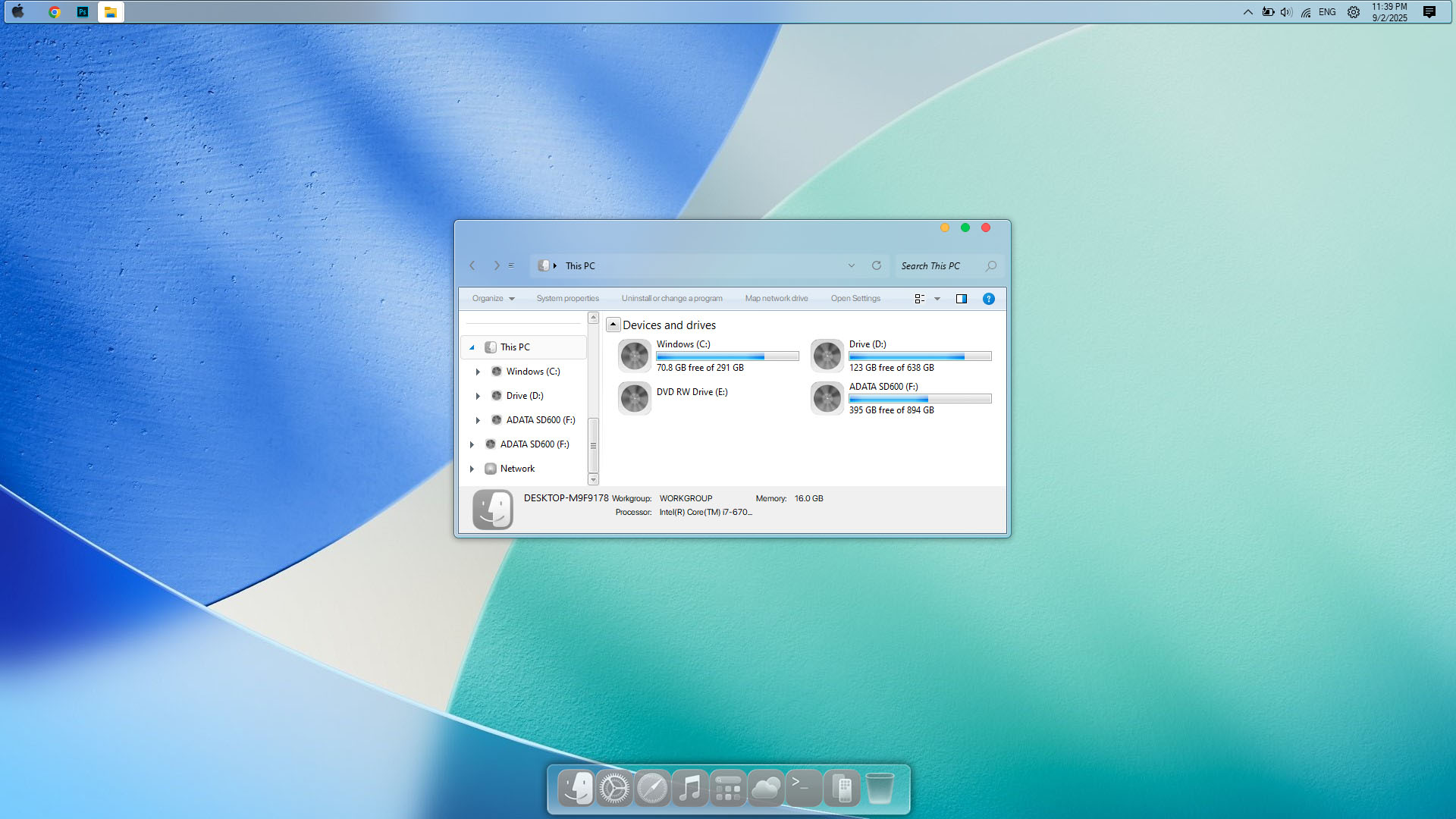Image resolution: width=1456 pixels, height=819 pixels.
Task: Click Open Settings in the toolbar
Action: [855, 299]
